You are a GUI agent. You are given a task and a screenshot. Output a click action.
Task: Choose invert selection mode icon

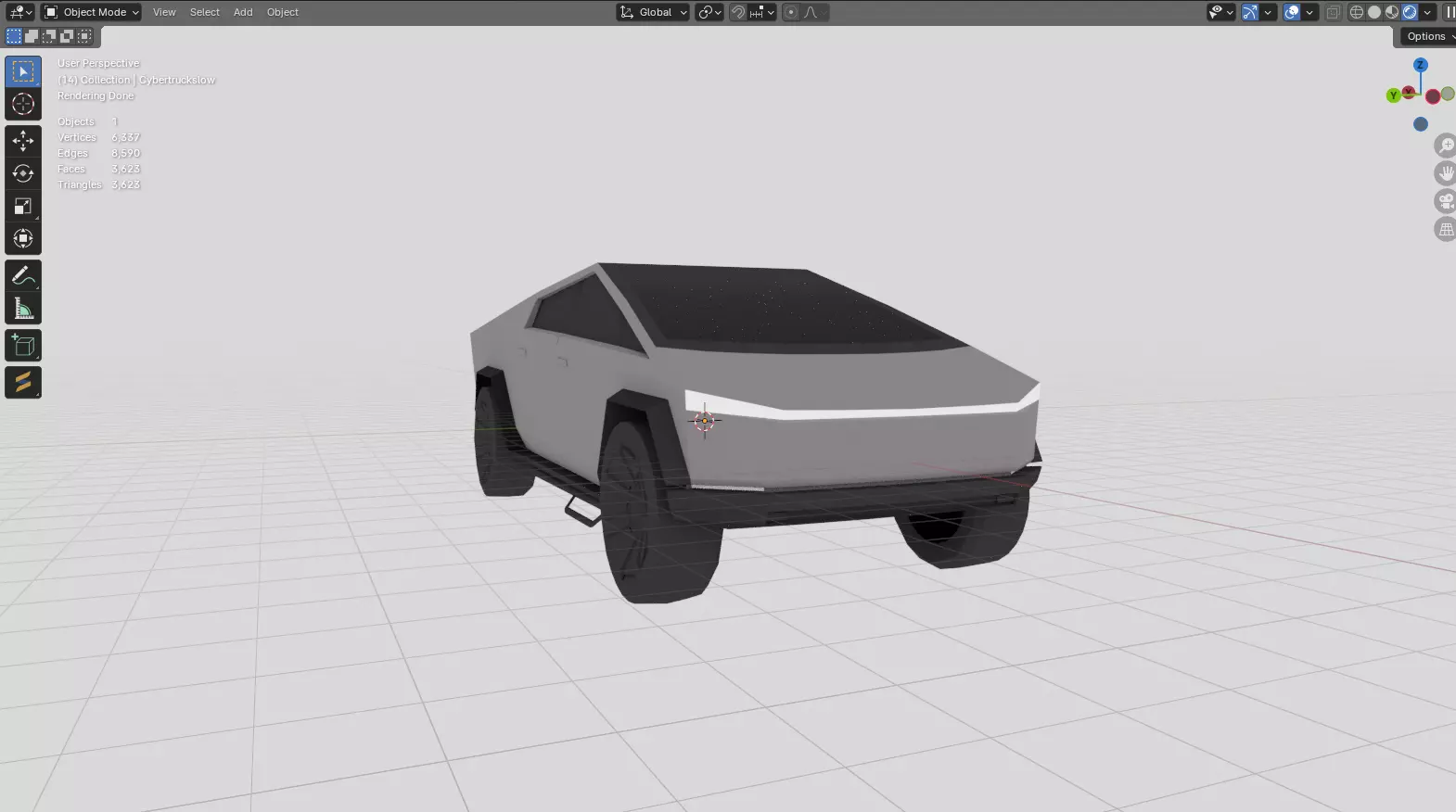click(x=67, y=36)
